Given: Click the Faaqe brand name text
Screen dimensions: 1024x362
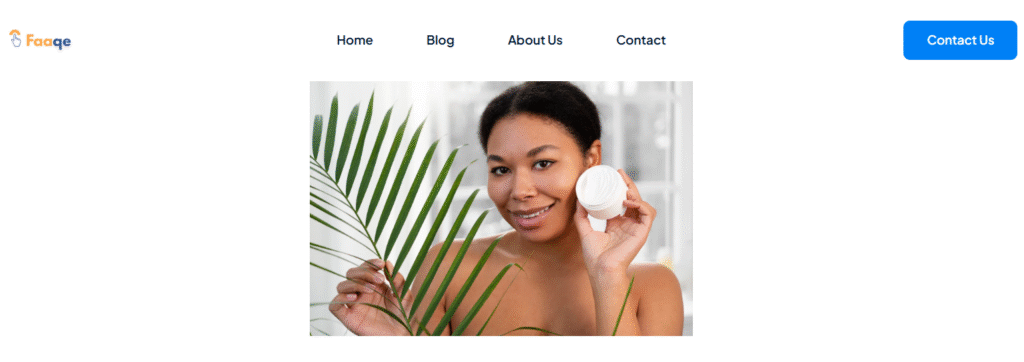Looking at the screenshot, I should 49,42.
